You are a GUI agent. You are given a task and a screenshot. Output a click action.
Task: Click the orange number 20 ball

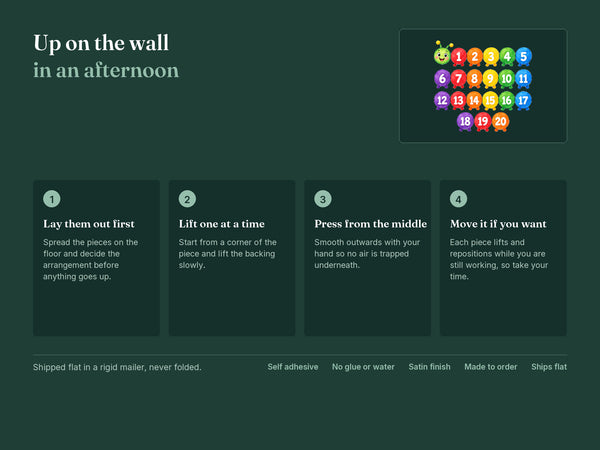(x=501, y=122)
